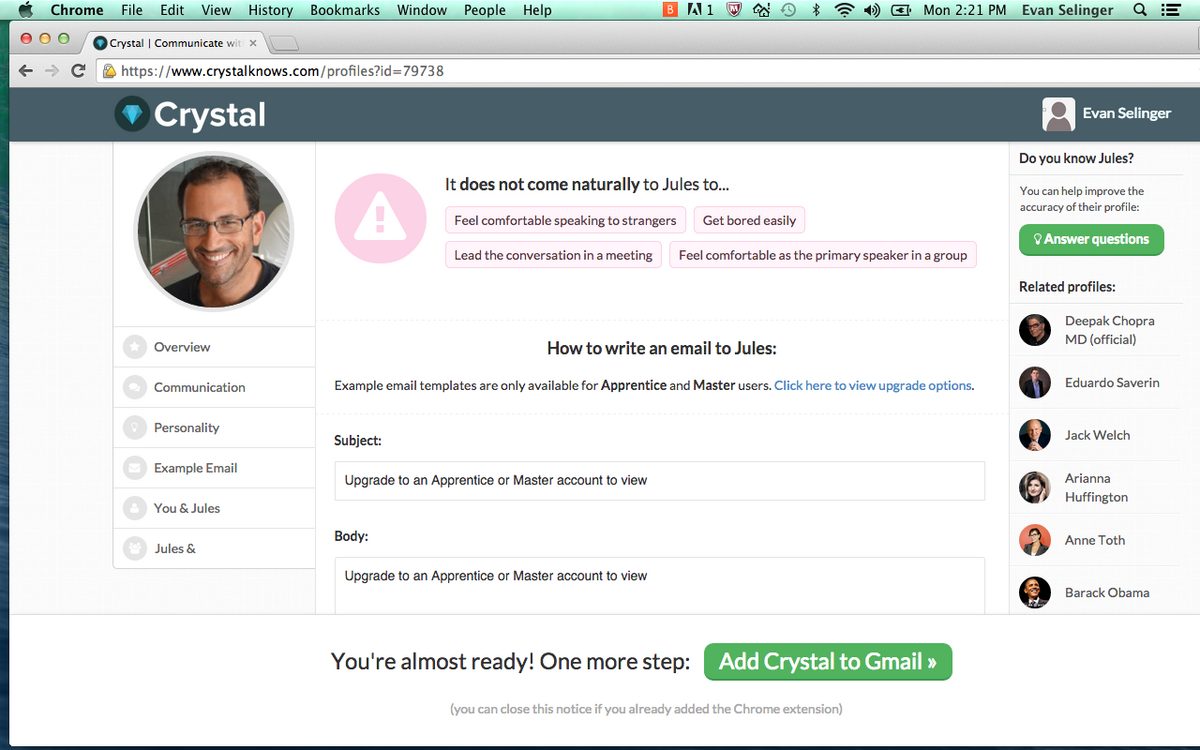
Task: Click the Crystal diamond logo icon
Action: click(131, 114)
